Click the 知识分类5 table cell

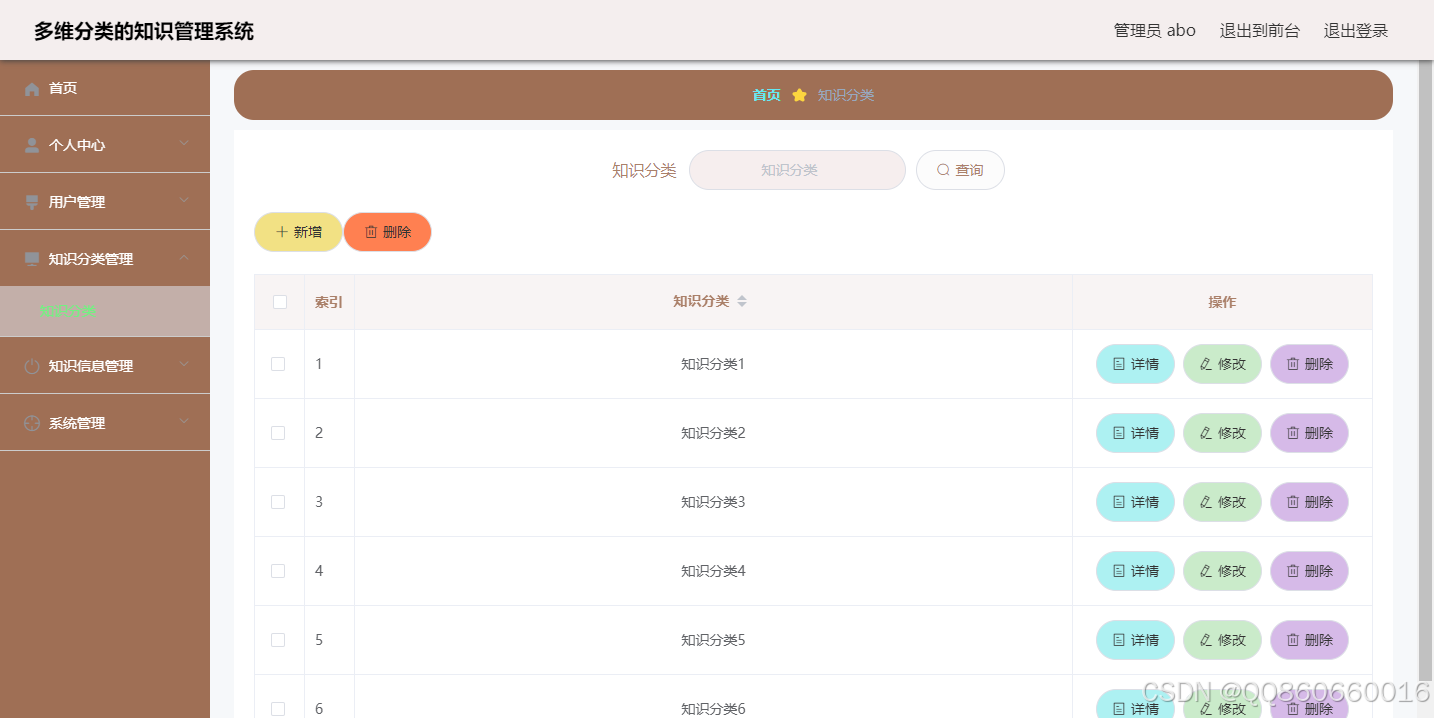(x=713, y=640)
